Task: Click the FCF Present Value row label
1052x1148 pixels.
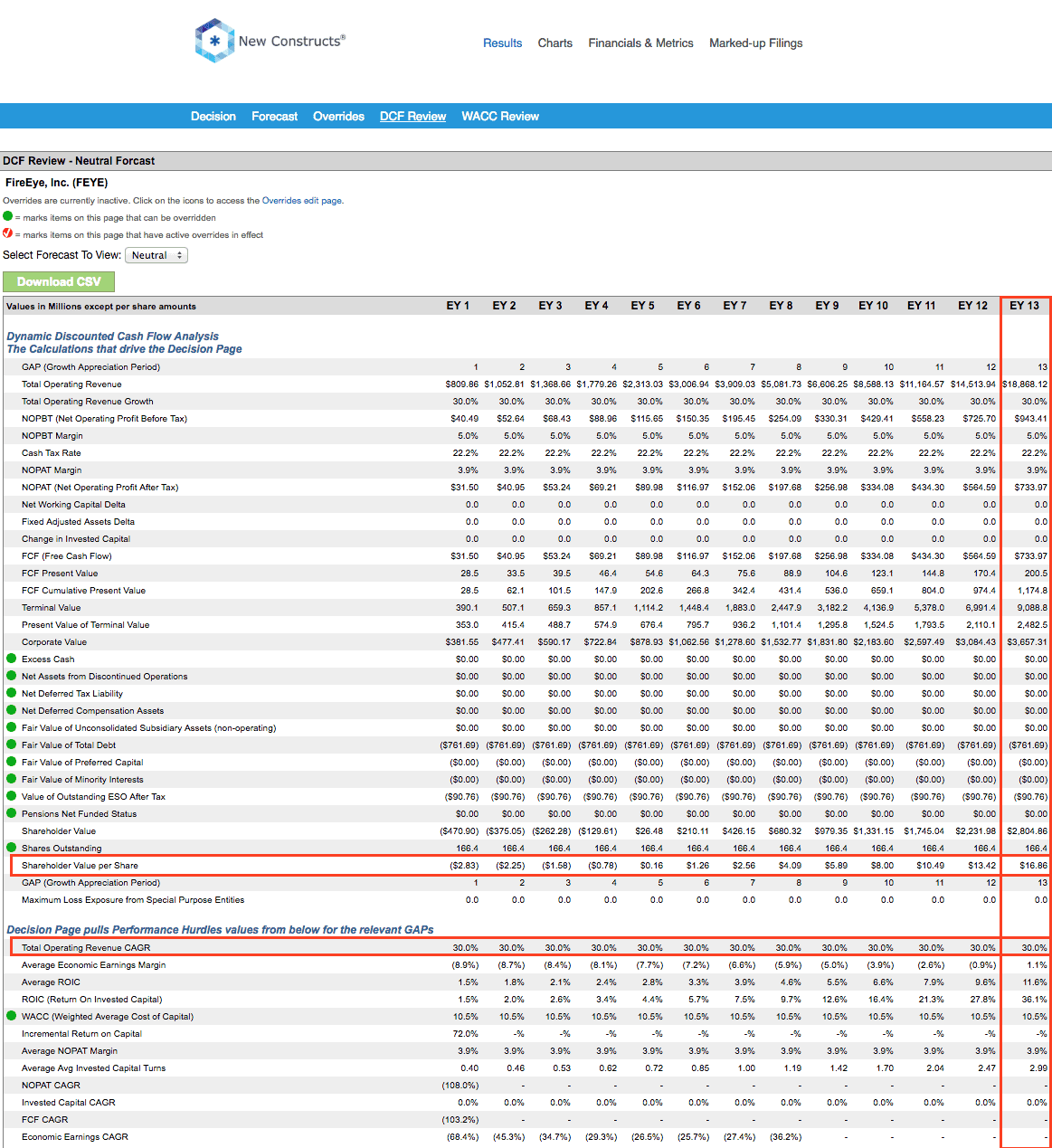Action: click(x=60, y=574)
